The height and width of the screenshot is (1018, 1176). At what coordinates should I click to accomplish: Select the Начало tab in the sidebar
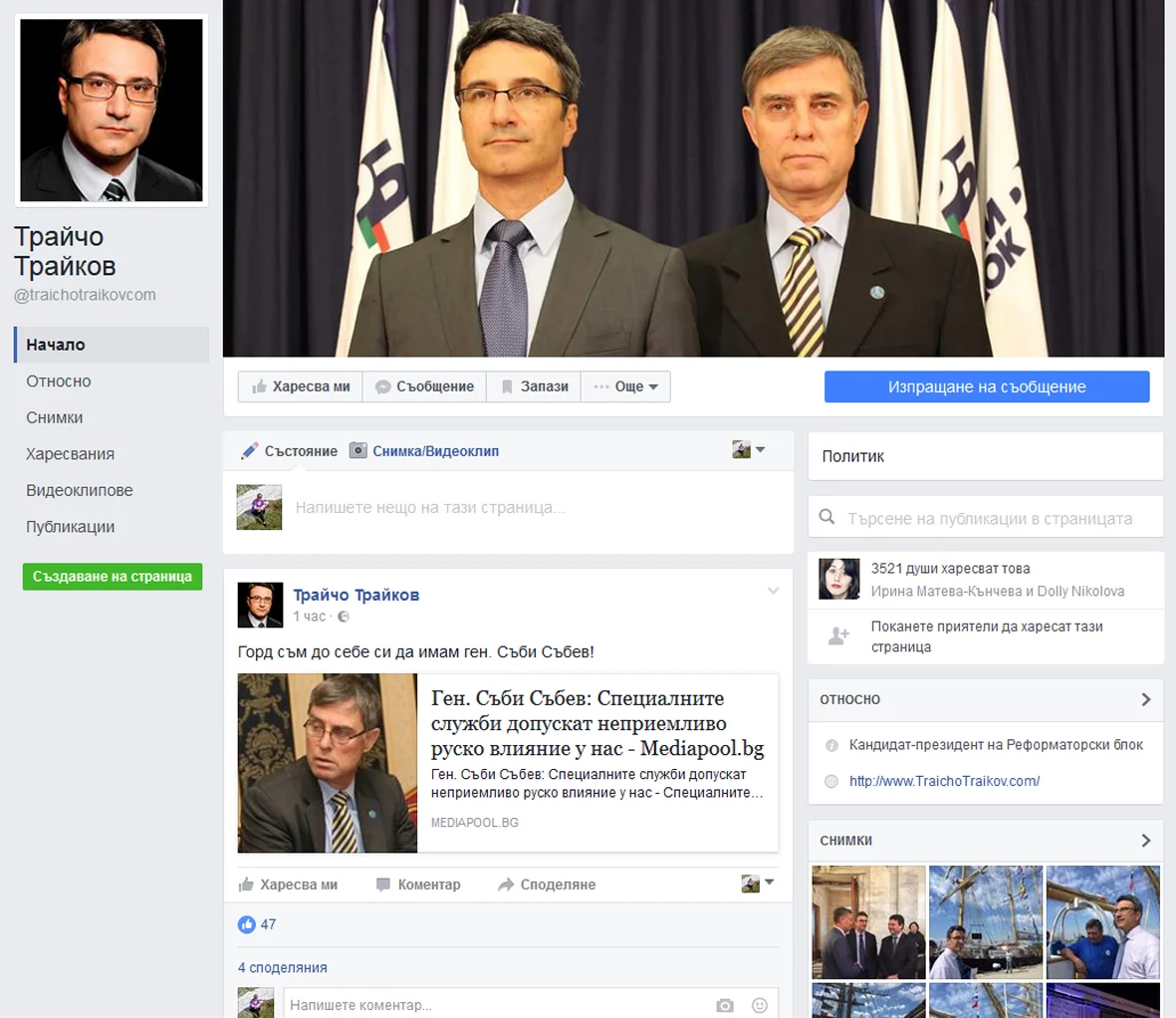(x=112, y=345)
